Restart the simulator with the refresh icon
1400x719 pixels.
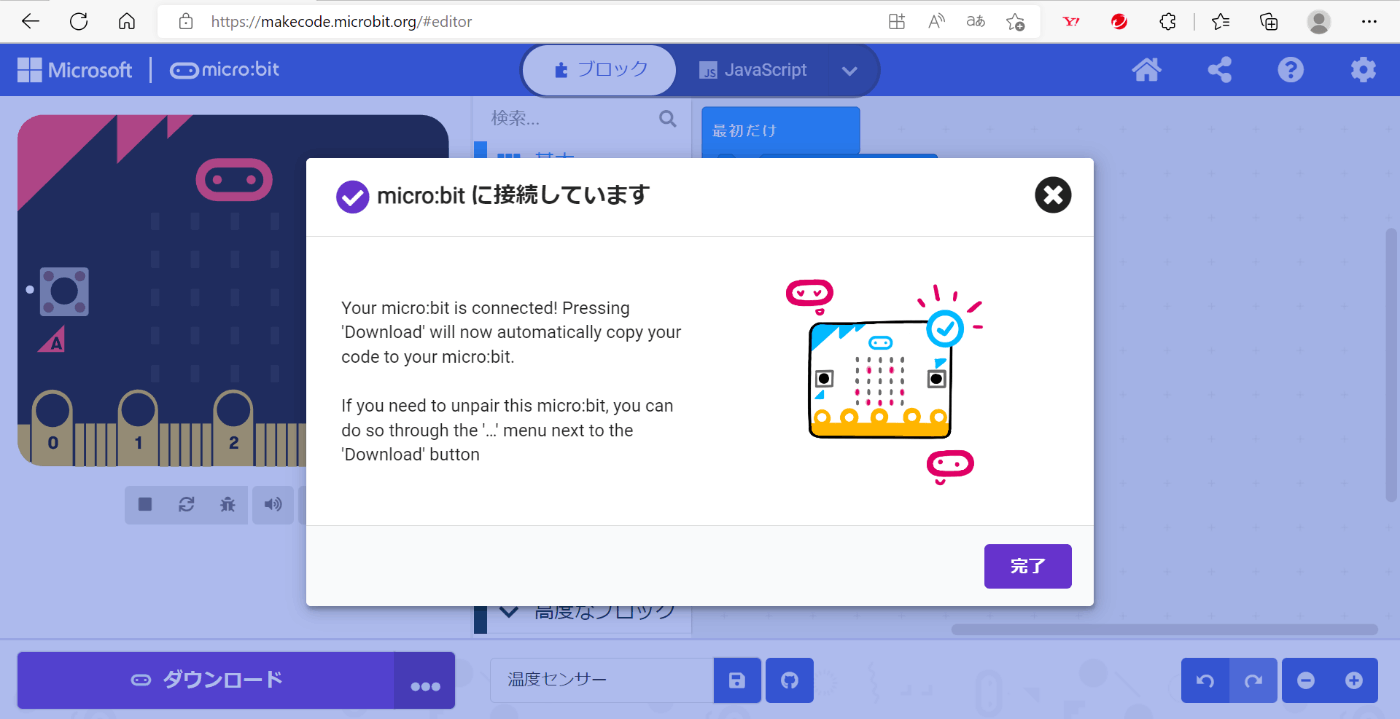(x=186, y=504)
